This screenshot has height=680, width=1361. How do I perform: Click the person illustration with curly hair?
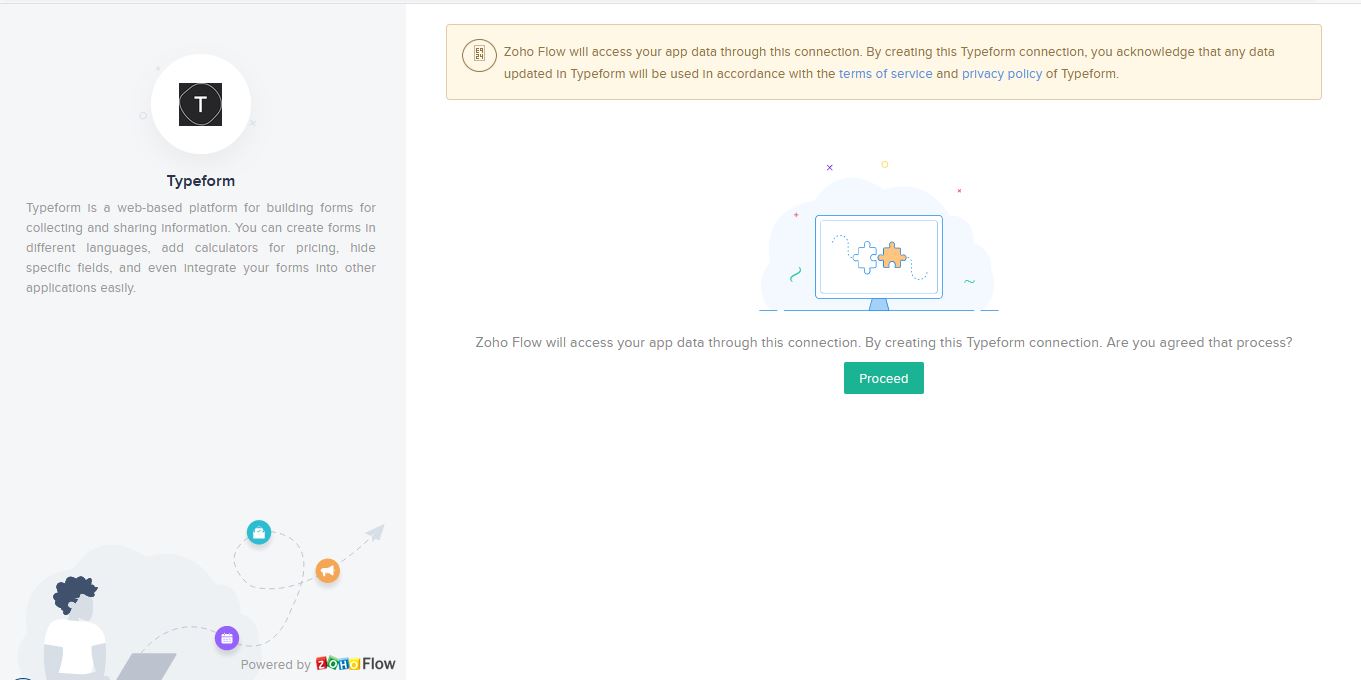(x=75, y=625)
